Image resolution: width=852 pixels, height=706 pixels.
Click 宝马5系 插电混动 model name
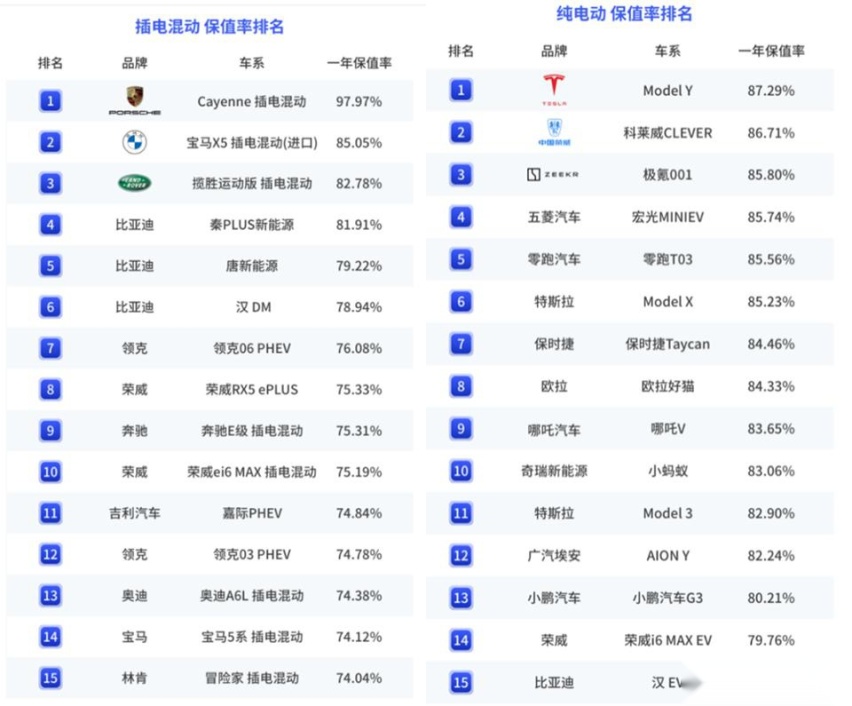252,637
